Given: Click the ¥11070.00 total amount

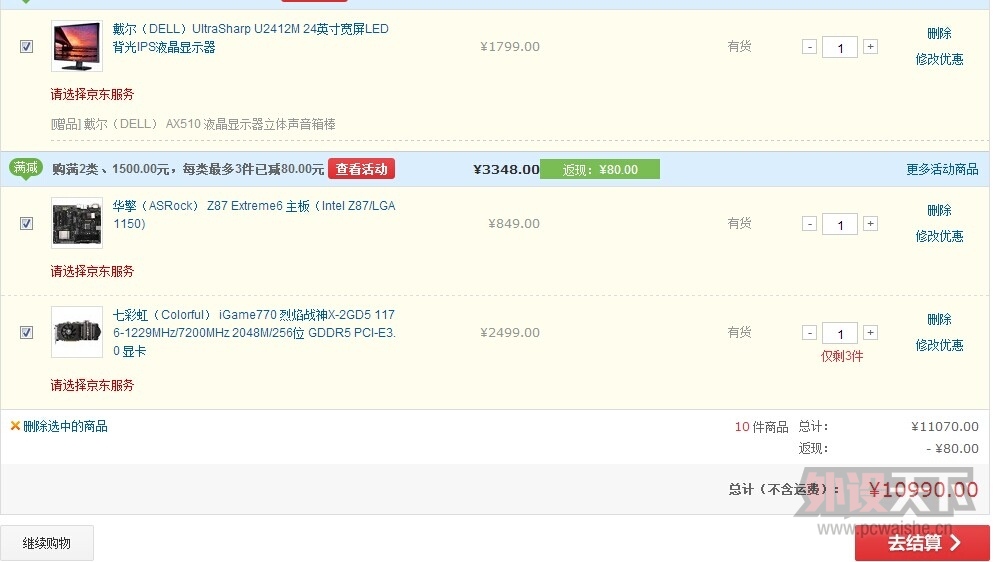Looking at the screenshot, I should pyautogui.click(x=945, y=426).
